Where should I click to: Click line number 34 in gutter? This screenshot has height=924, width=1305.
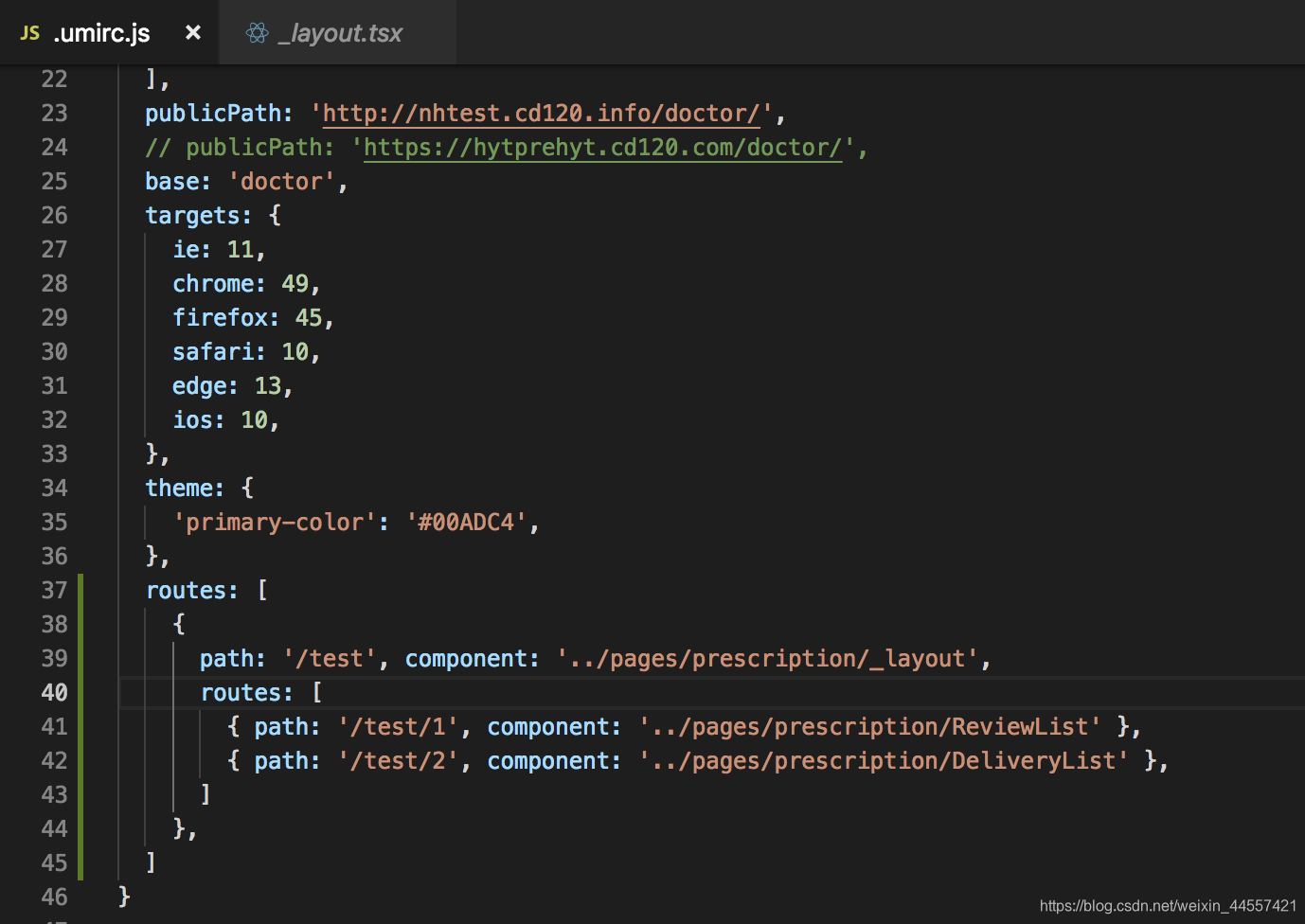(x=54, y=489)
